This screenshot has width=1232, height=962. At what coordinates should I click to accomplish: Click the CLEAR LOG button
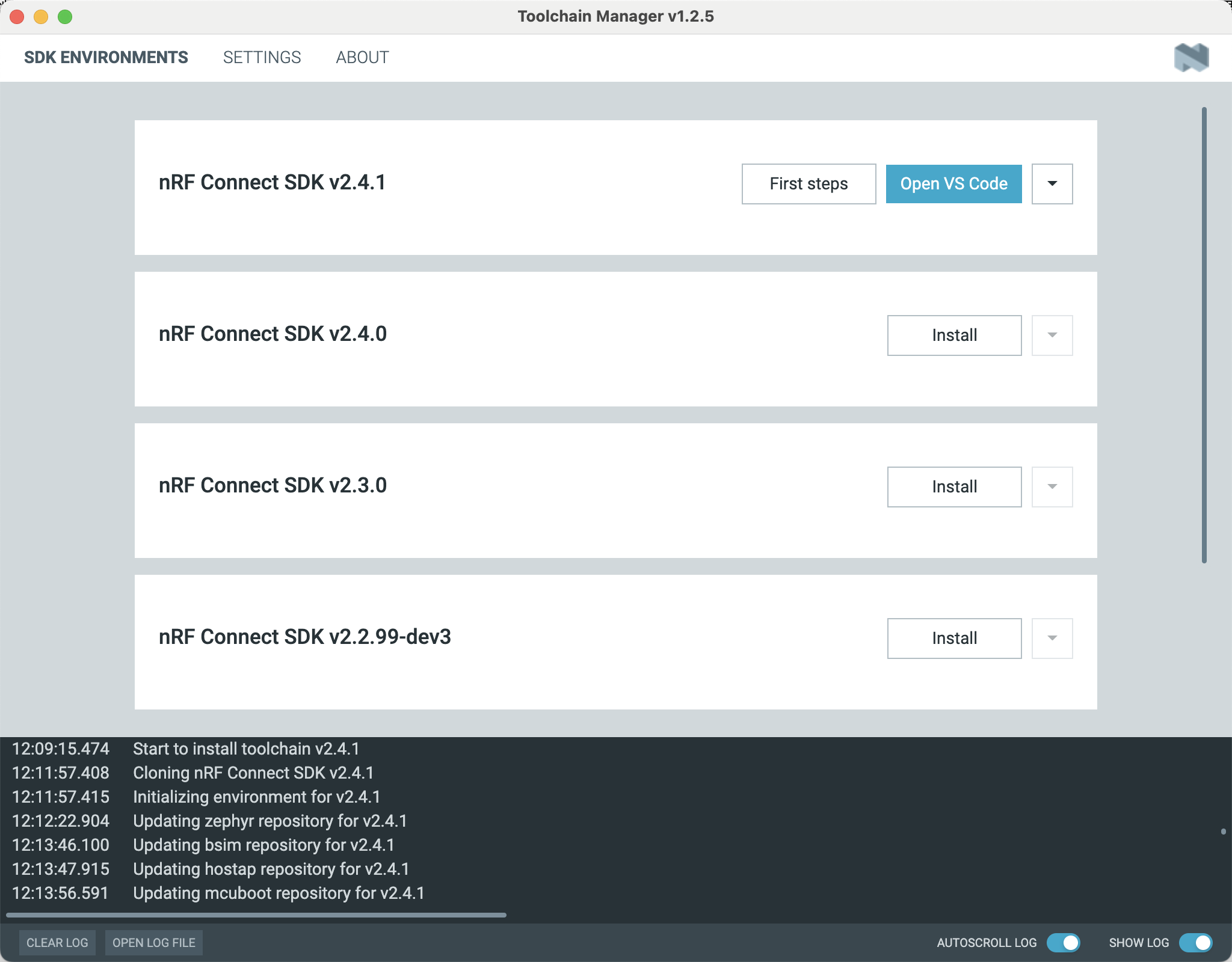click(x=57, y=943)
